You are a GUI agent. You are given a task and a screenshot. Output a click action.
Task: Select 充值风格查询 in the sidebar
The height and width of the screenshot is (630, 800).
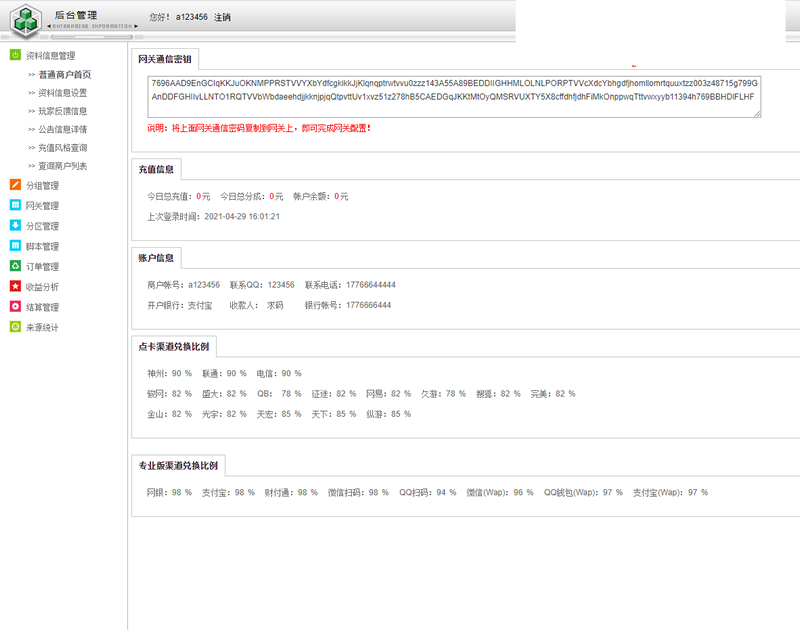(63, 148)
